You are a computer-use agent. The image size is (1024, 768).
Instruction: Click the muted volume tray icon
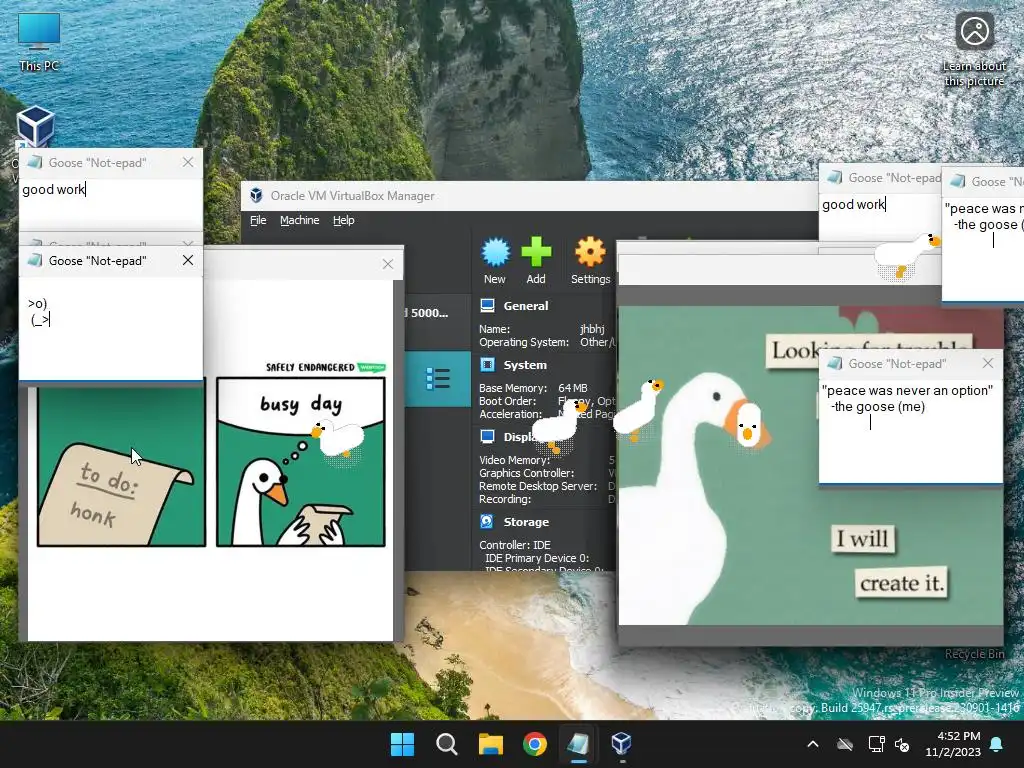tap(902, 744)
